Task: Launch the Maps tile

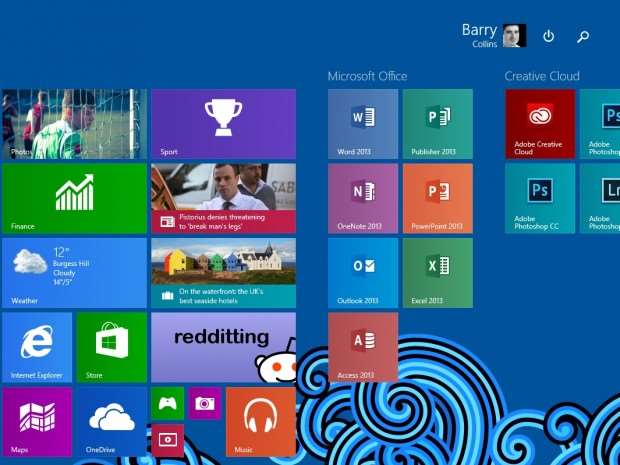Action: pyautogui.click(x=37, y=422)
